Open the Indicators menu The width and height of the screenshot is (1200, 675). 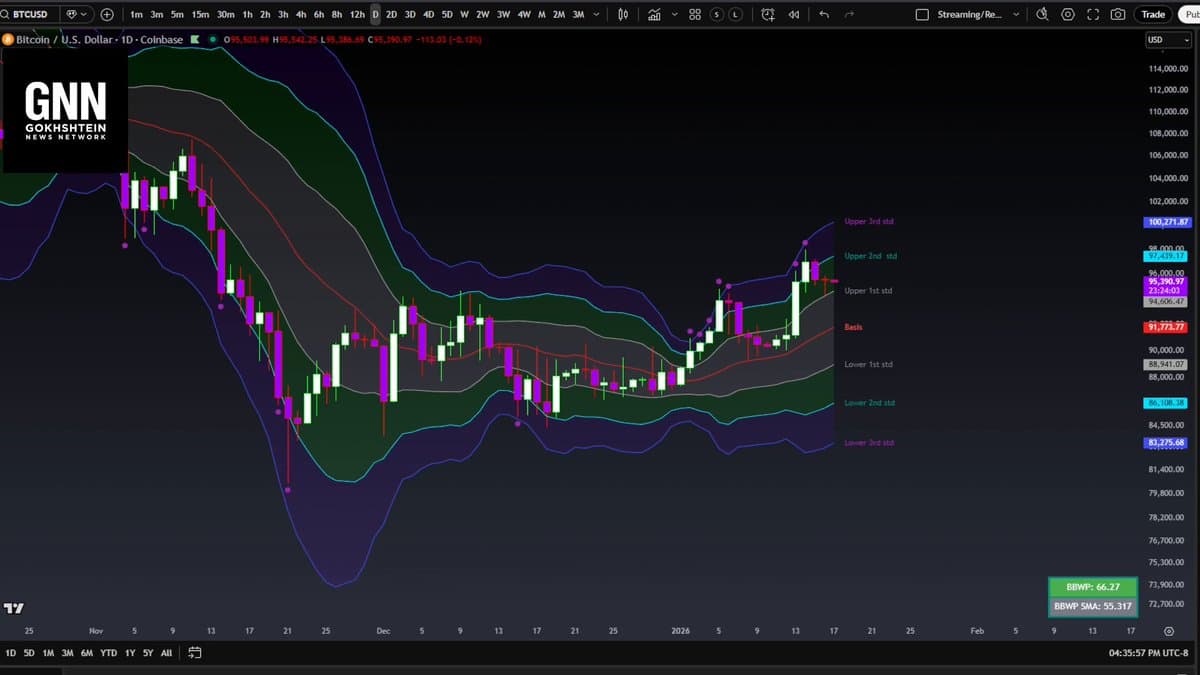coord(654,15)
